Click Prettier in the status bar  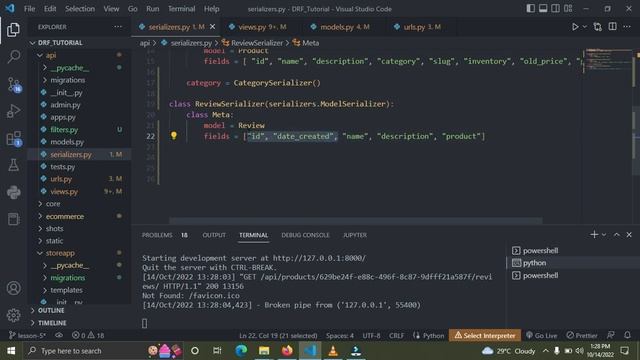(582, 336)
